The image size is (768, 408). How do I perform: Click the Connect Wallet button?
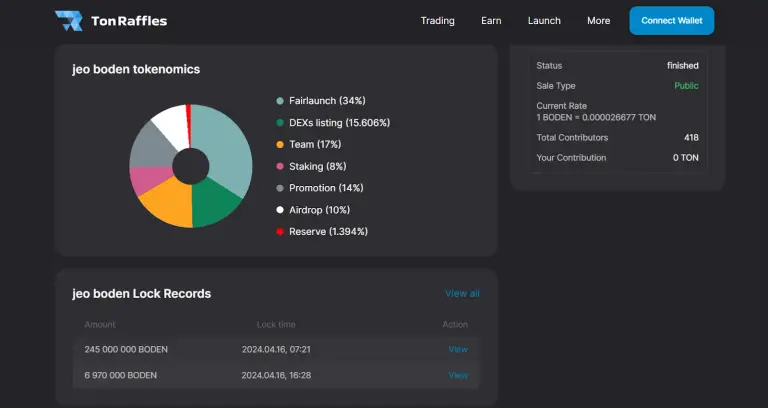672,21
